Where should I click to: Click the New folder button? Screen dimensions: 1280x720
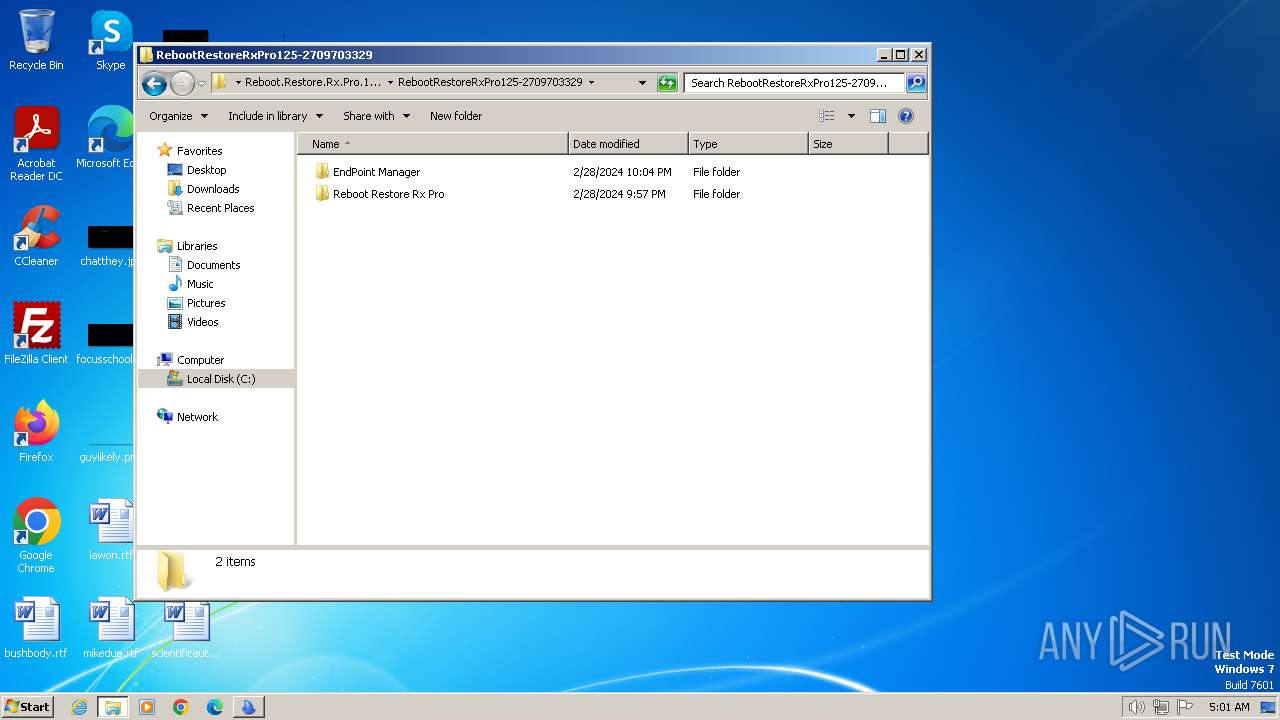pos(456,116)
